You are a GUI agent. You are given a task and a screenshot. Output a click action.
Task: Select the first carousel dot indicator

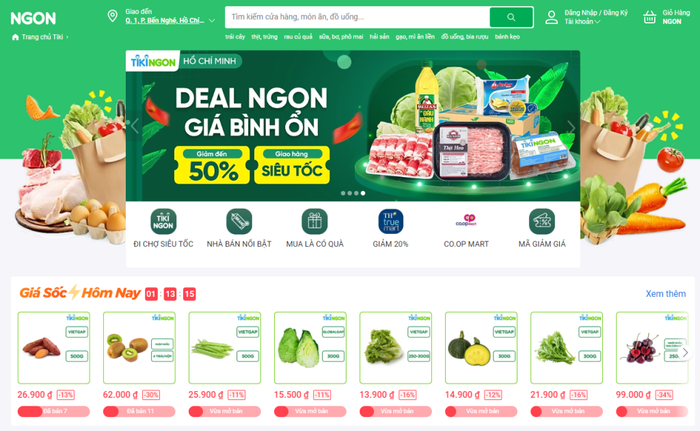point(343,193)
